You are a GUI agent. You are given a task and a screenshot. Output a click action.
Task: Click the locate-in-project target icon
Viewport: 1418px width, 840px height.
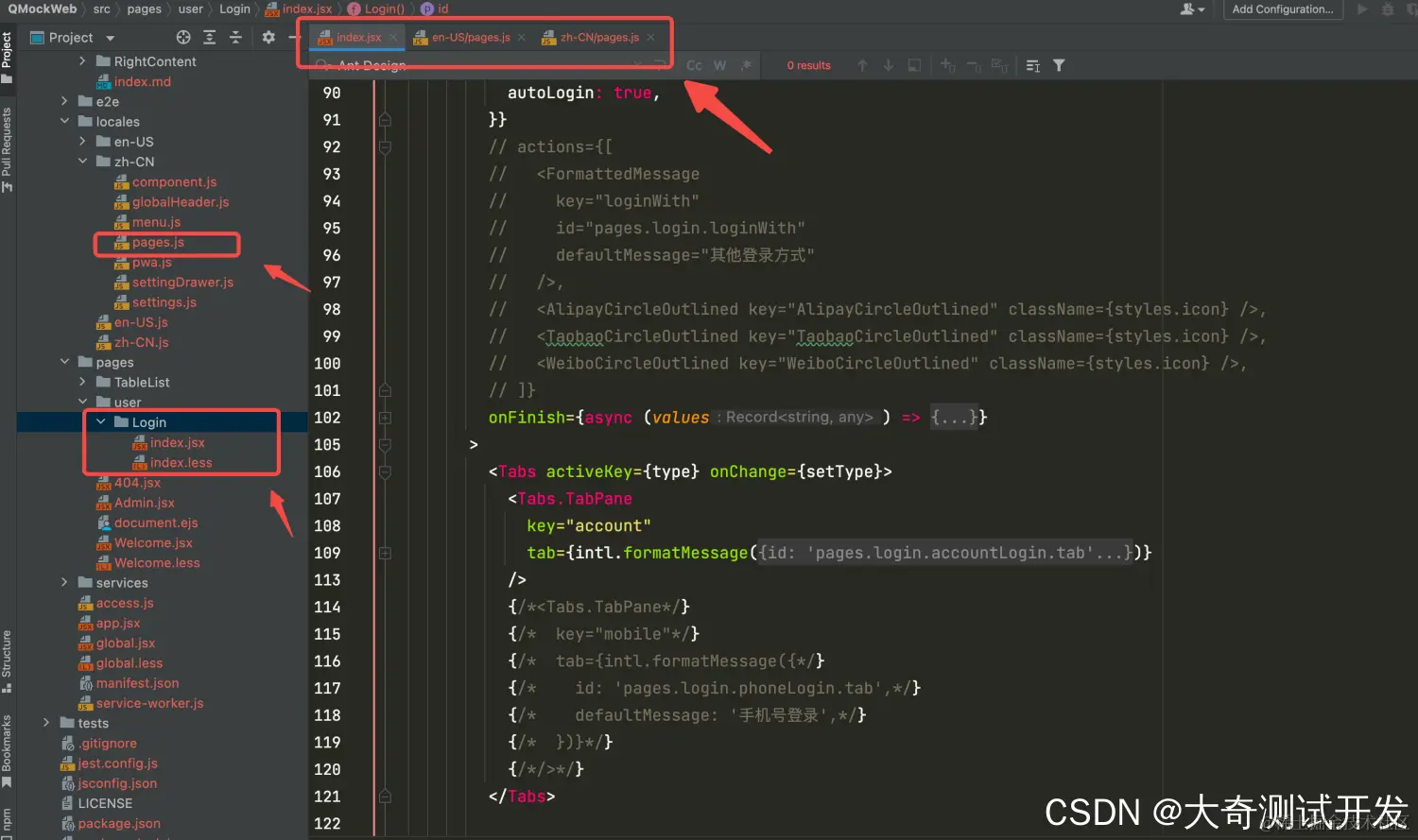[183, 37]
